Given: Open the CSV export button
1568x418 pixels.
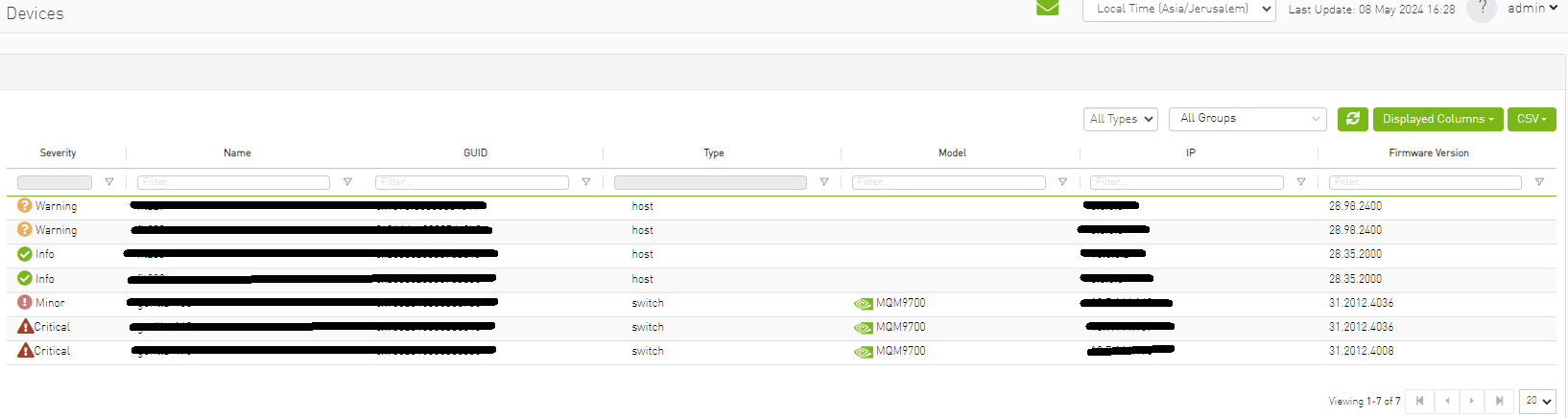Looking at the screenshot, I should (1532, 119).
